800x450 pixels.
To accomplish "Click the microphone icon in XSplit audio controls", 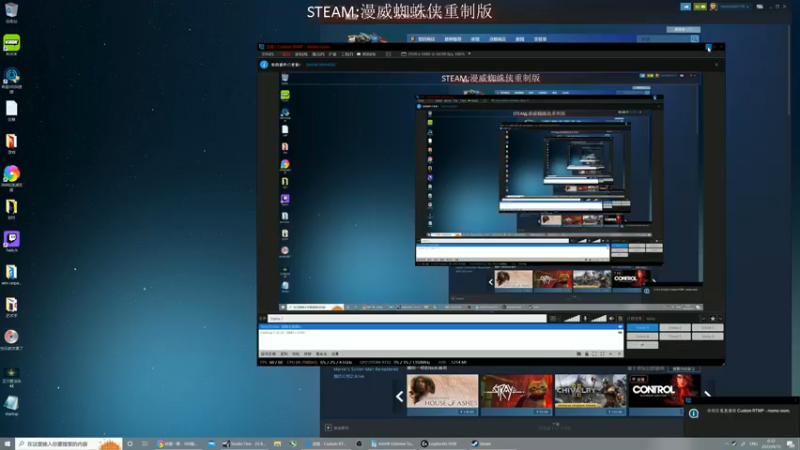I will (x=585, y=318).
